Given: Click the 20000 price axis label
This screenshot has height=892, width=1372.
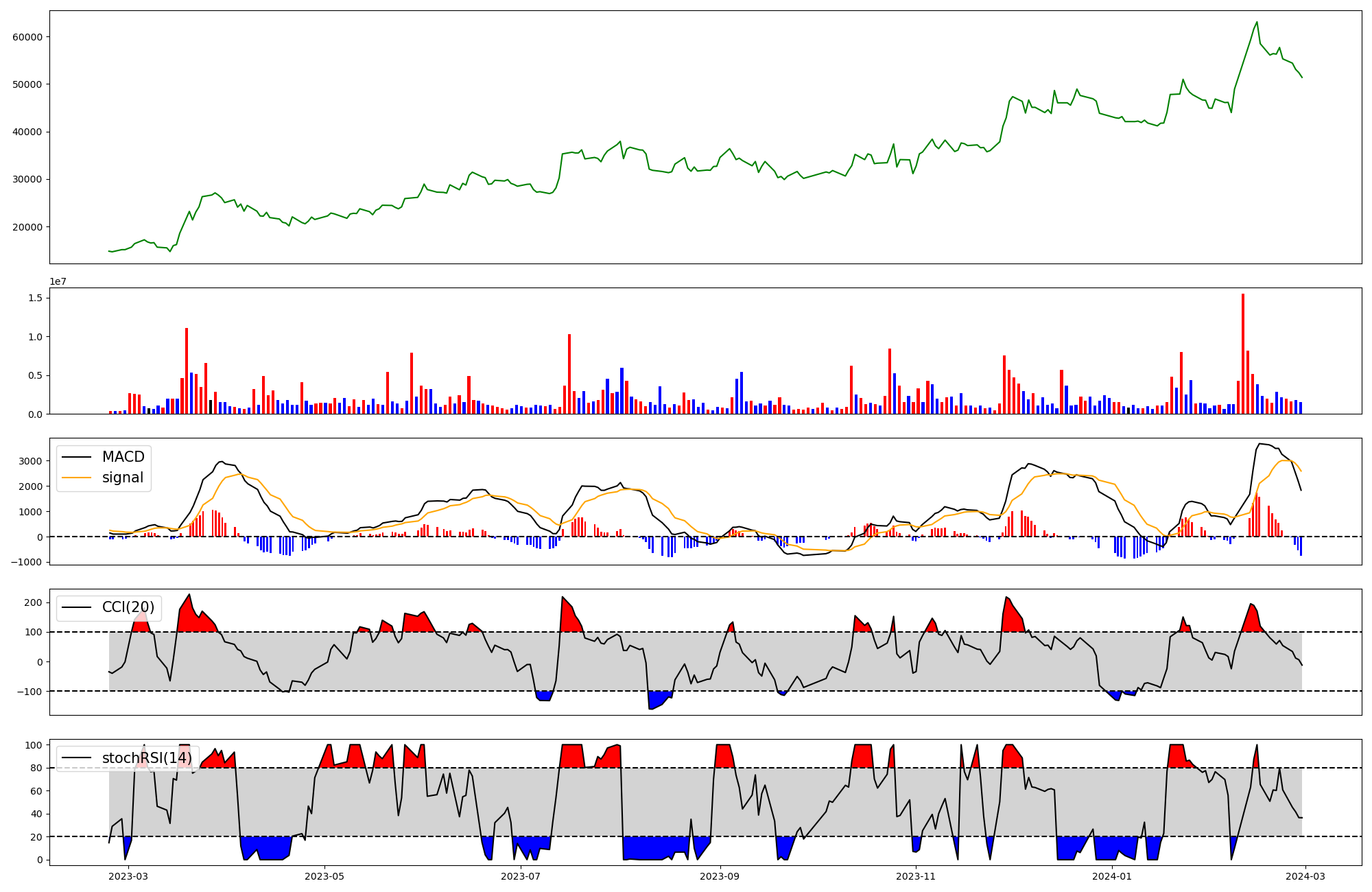Looking at the screenshot, I should tap(27, 227).
